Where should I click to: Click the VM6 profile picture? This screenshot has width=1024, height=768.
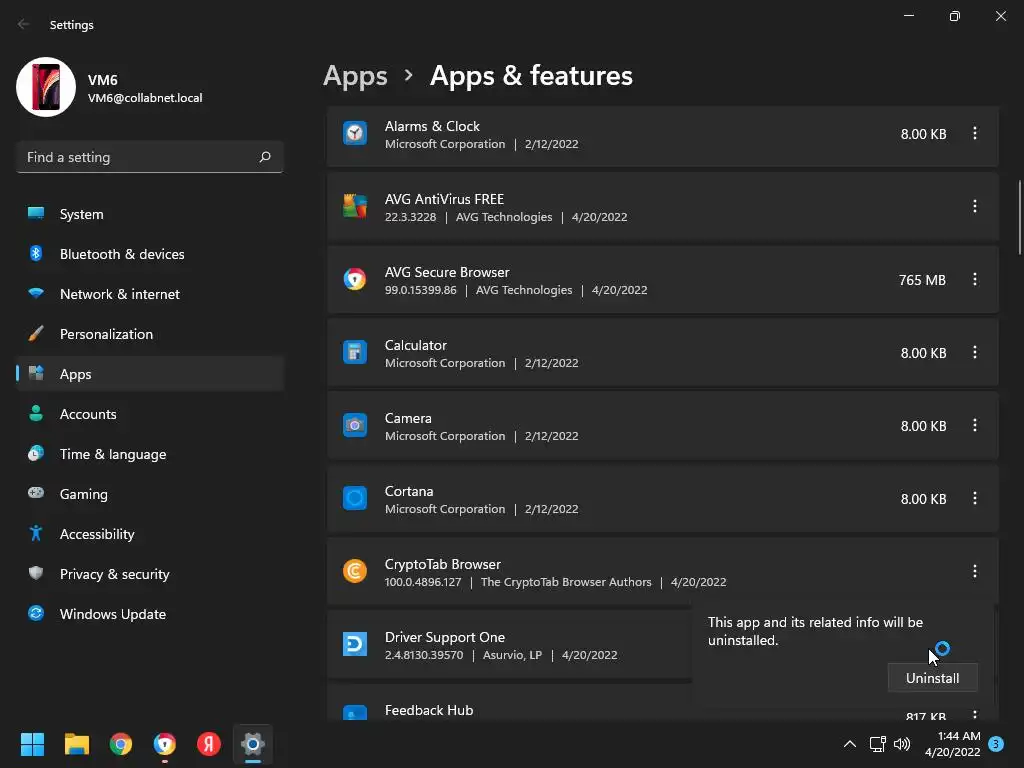(x=46, y=87)
